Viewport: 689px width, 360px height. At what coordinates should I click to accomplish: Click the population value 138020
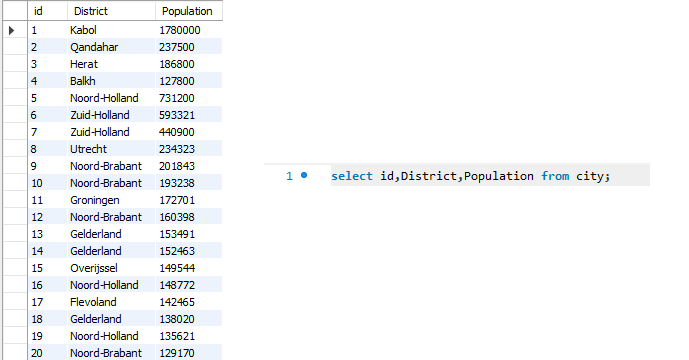tap(177, 319)
